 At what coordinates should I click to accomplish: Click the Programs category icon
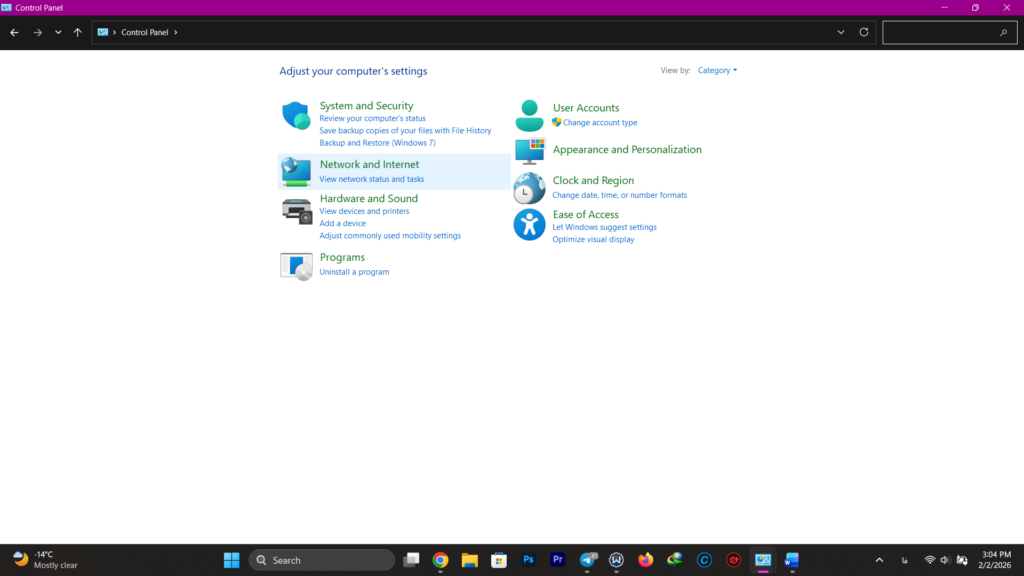tap(296, 266)
